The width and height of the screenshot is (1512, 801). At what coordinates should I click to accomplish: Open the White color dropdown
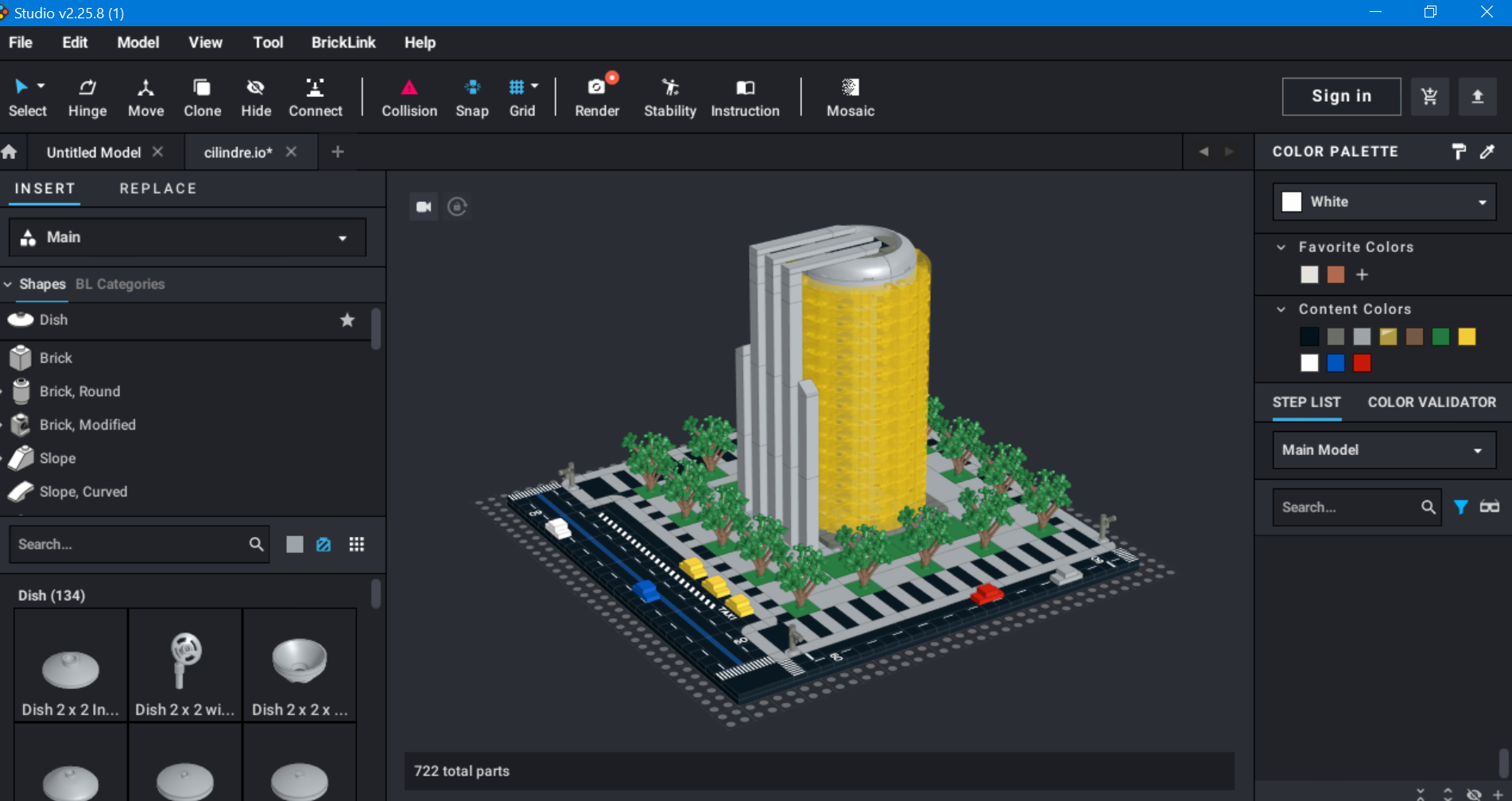1384,202
